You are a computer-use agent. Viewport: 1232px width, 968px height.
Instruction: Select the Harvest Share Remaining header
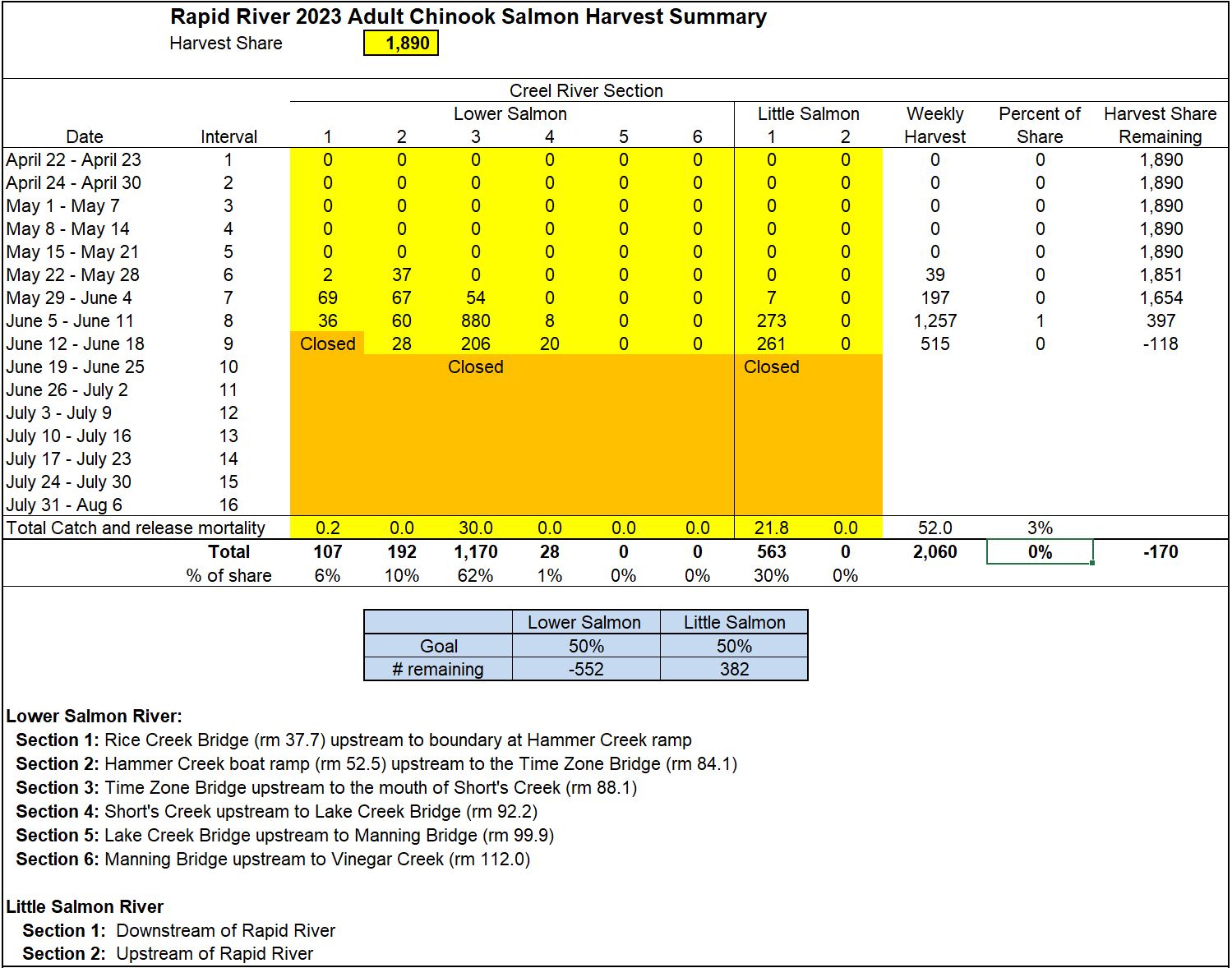click(x=1160, y=125)
